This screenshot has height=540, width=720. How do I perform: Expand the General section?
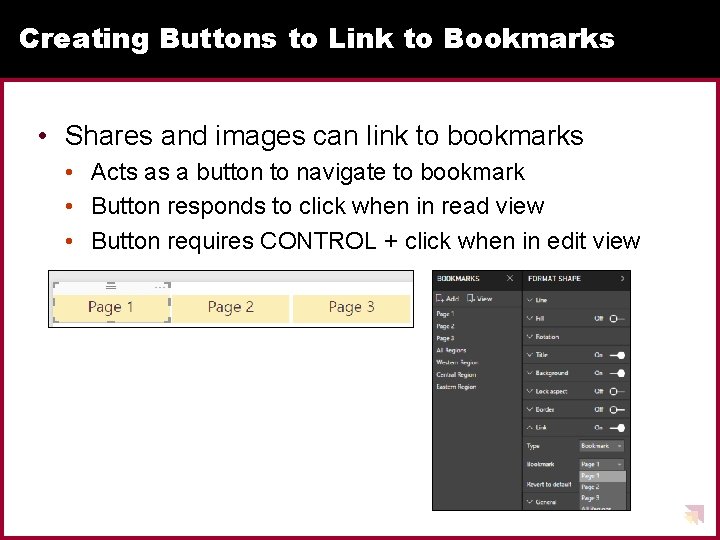coord(541,502)
